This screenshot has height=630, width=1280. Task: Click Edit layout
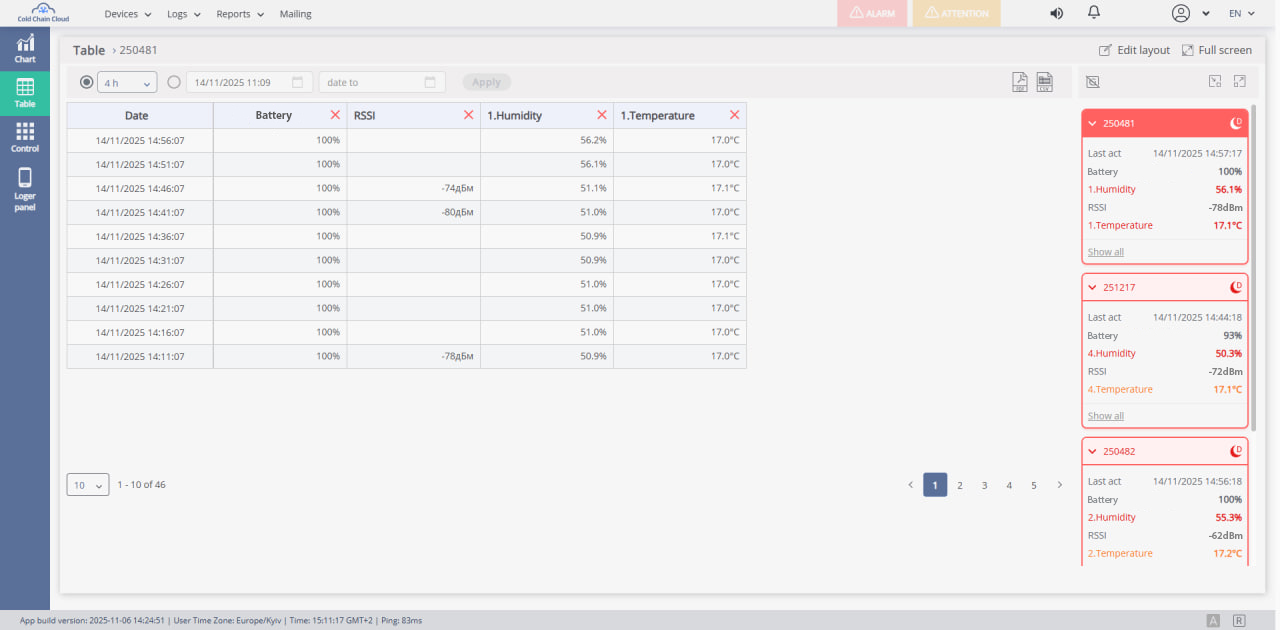pyautogui.click(x=1134, y=50)
